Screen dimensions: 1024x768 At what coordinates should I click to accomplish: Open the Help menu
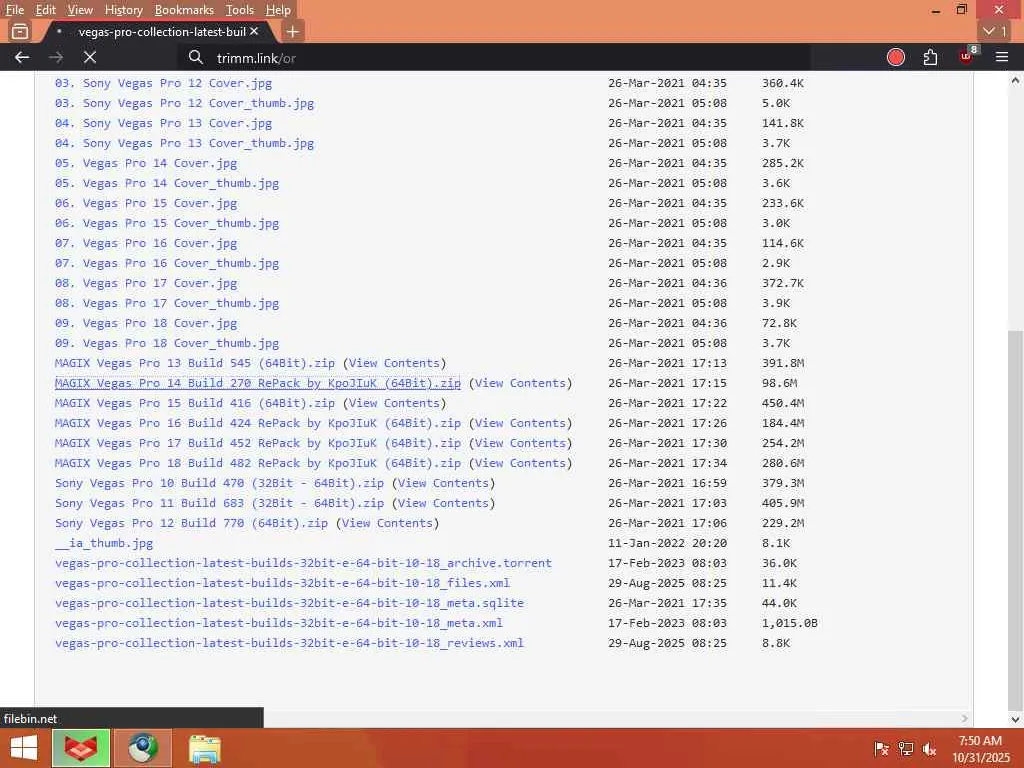click(x=278, y=10)
